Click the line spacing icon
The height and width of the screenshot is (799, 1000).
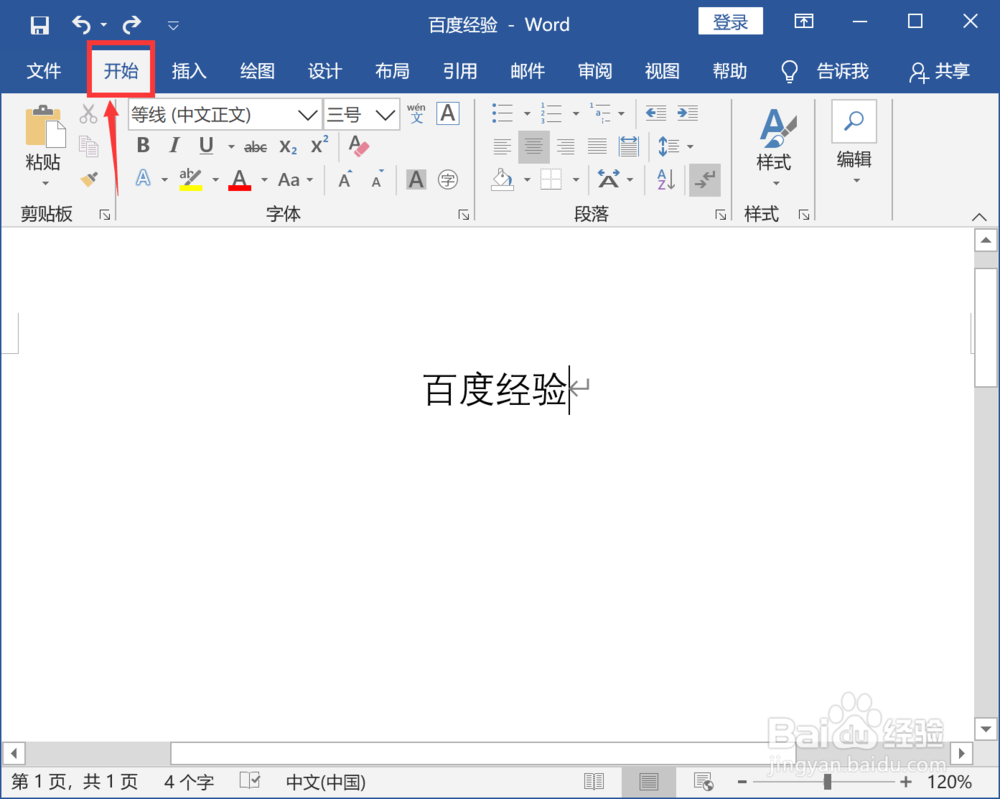tap(668, 147)
